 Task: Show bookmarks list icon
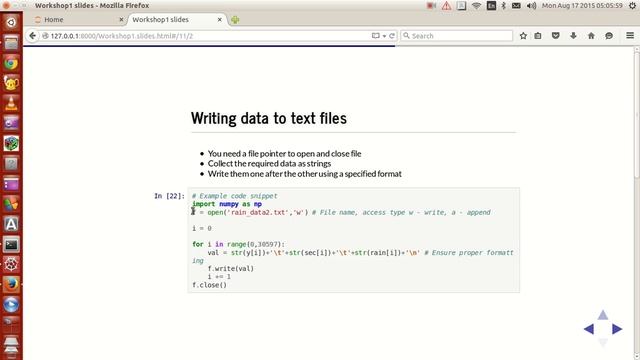pyautogui.click(x=538, y=36)
